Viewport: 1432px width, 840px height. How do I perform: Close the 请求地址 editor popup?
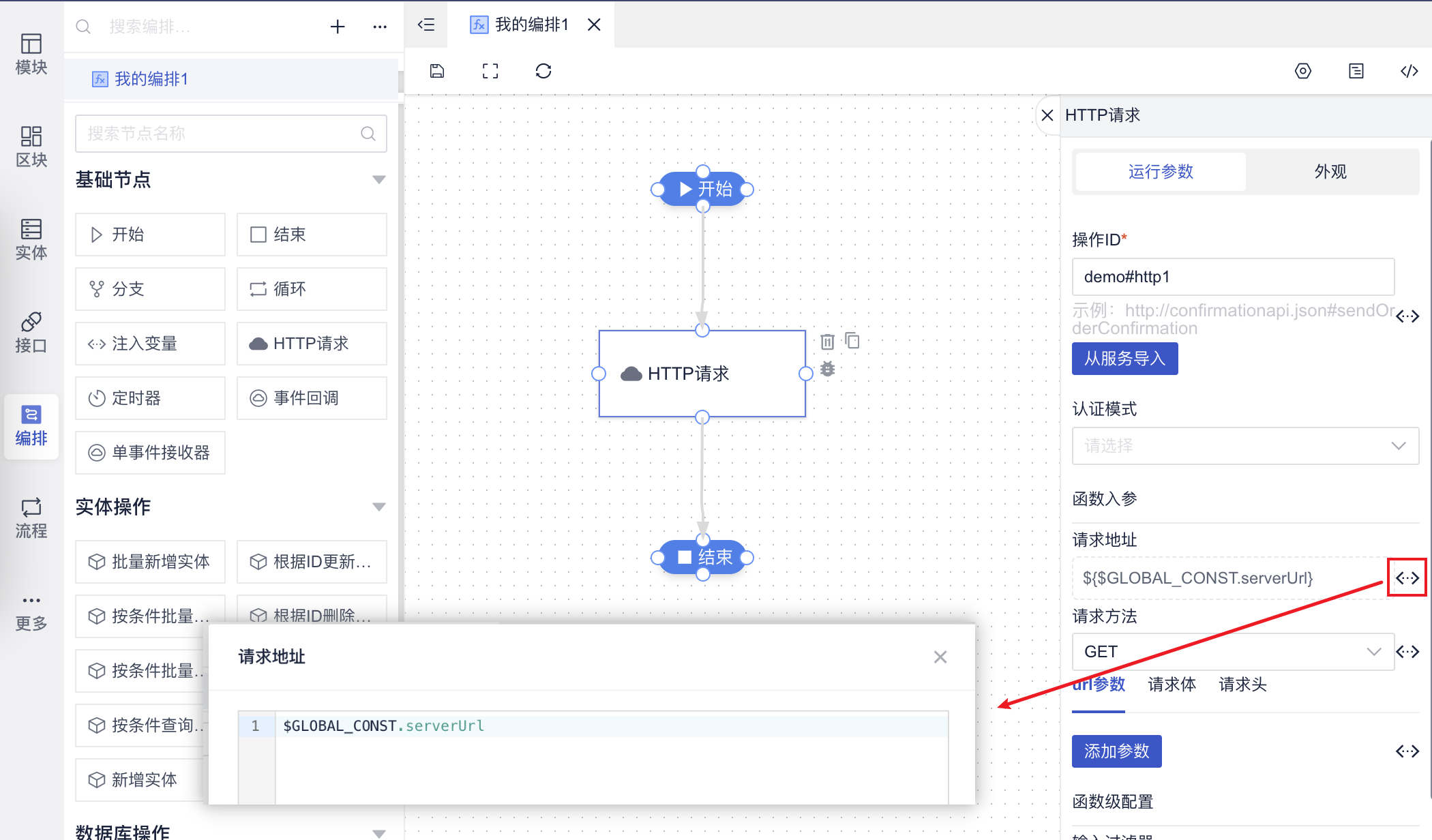[940, 657]
